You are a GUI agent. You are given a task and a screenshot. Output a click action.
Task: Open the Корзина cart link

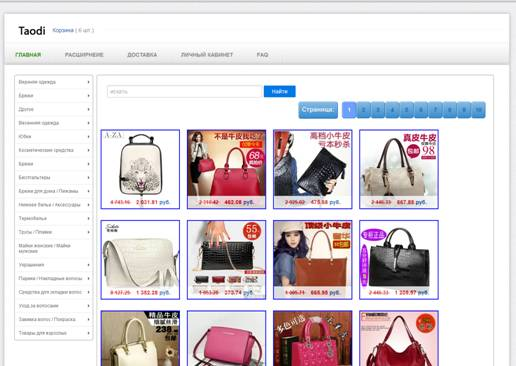point(63,30)
